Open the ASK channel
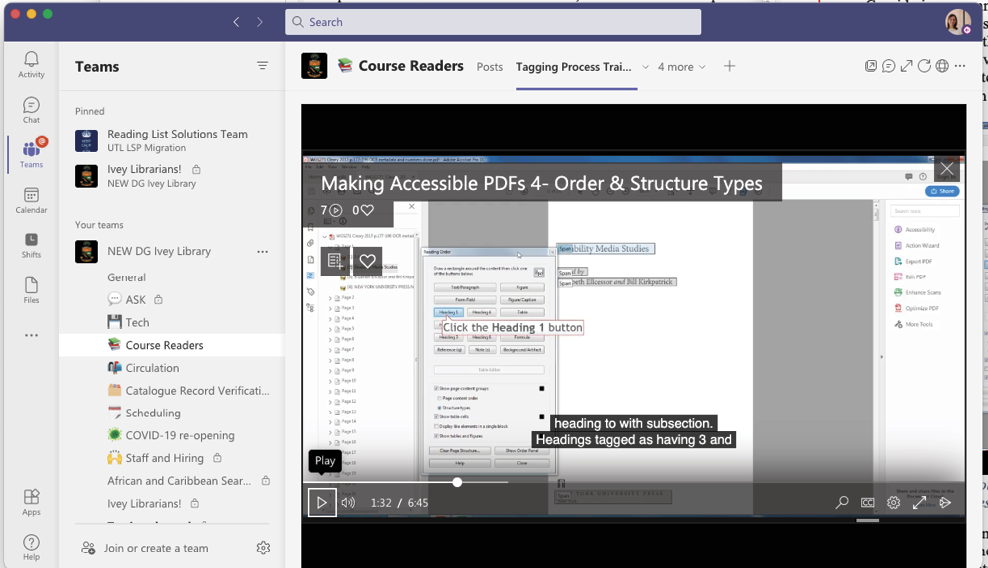 point(135,300)
